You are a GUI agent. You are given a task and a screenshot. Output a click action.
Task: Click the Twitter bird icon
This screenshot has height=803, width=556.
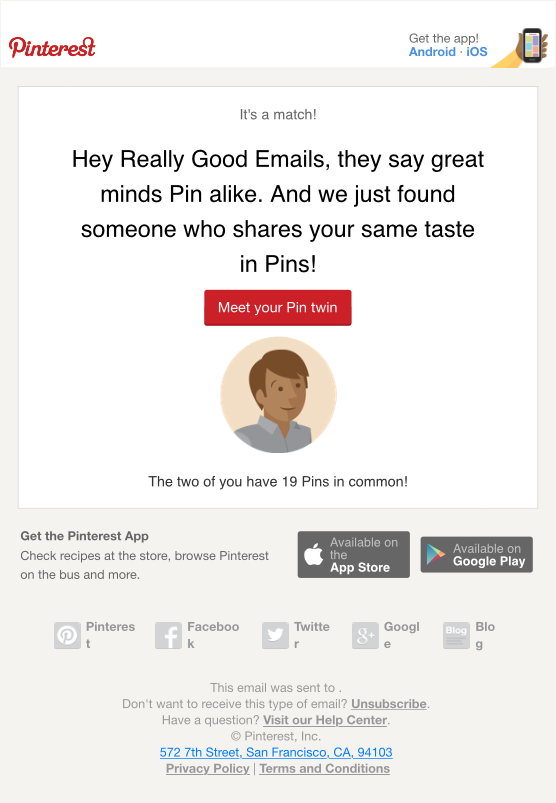click(x=275, y=636)
